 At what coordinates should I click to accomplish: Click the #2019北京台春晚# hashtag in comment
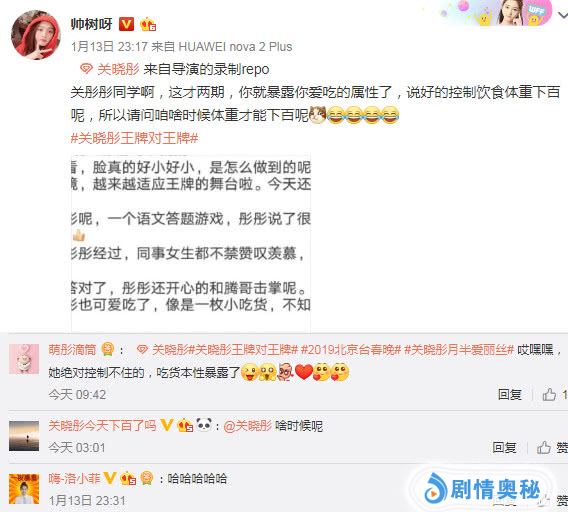pyautogui.click(x=351, y=350)
